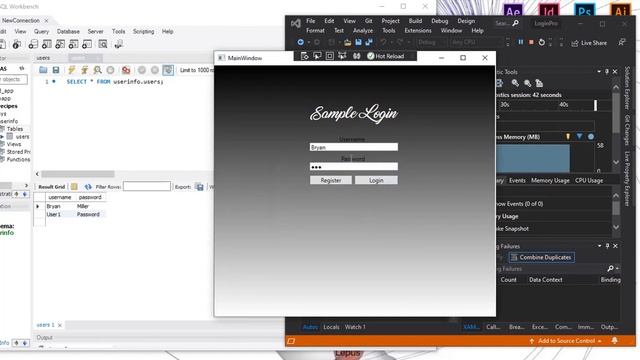Viewport: 640px width, 360px height.
Task: Toggle the highlighted Workbench query toolbar button
Action: (168, 70)
